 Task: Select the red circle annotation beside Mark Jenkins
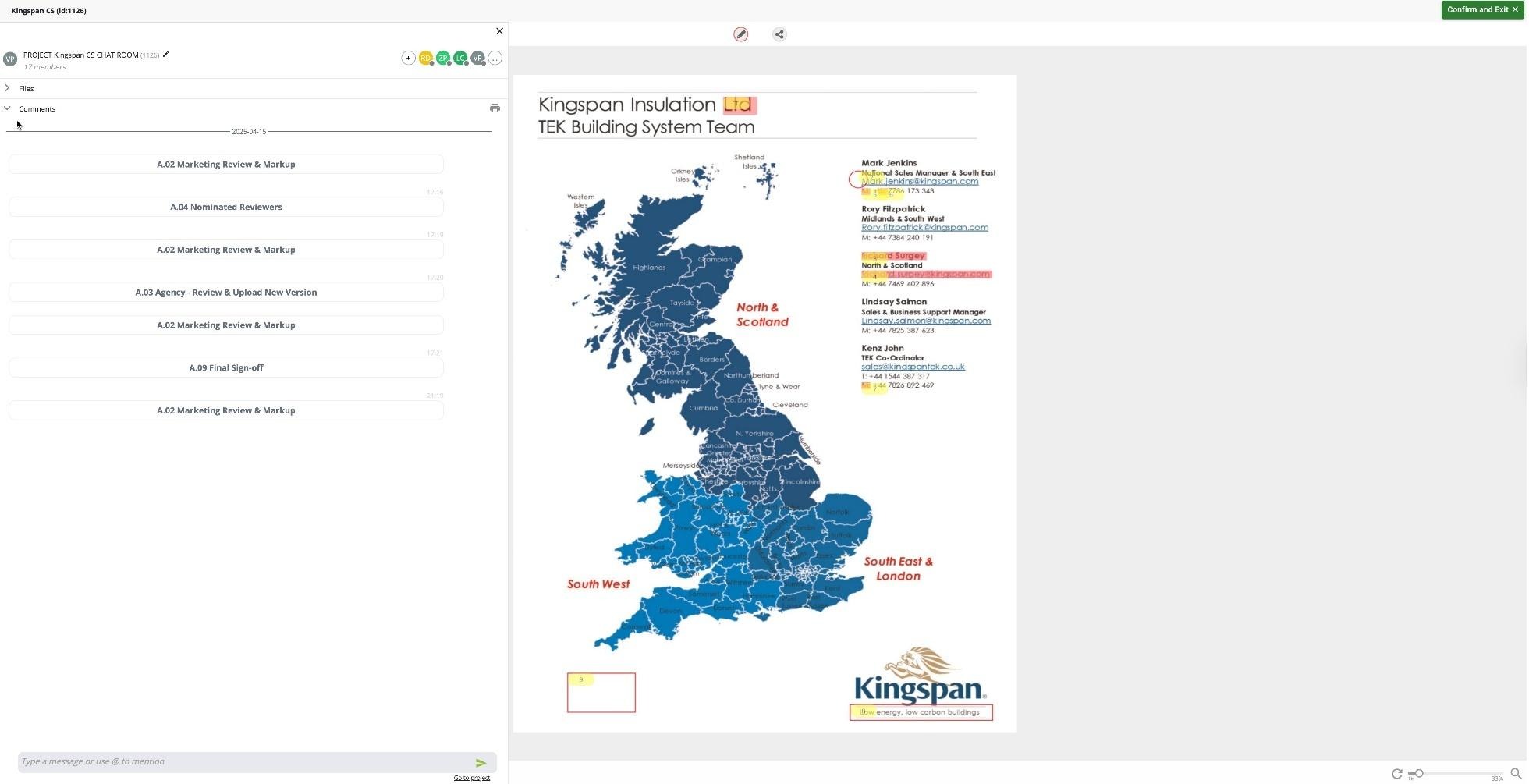pos(857,180)
